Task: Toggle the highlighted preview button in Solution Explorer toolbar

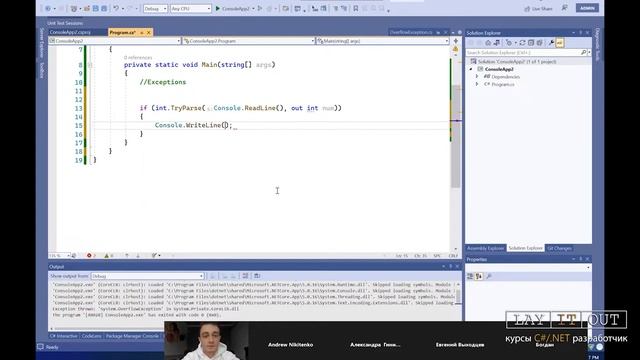Action: (560, 43)
